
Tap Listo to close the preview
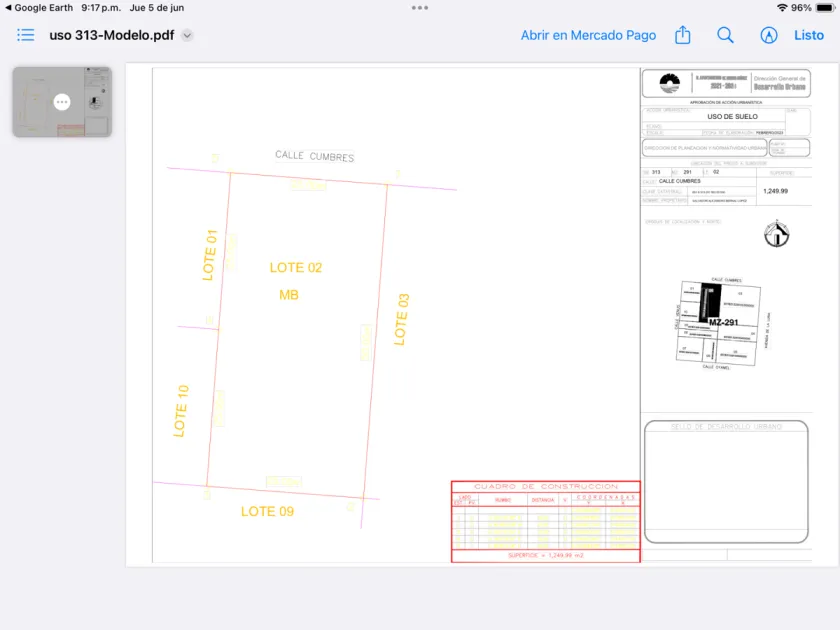coord(808,35)
